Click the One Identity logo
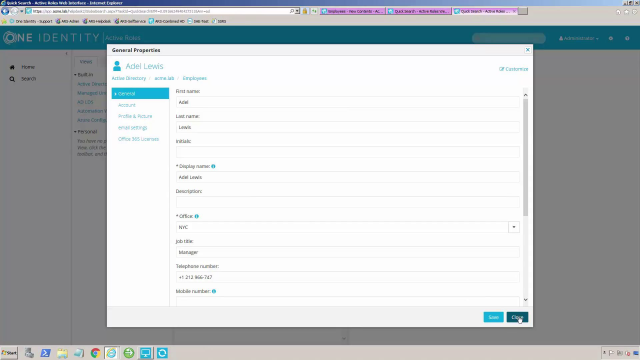This screenshot has height=360, width=640. pyautogui.click(x=51, y=38)
